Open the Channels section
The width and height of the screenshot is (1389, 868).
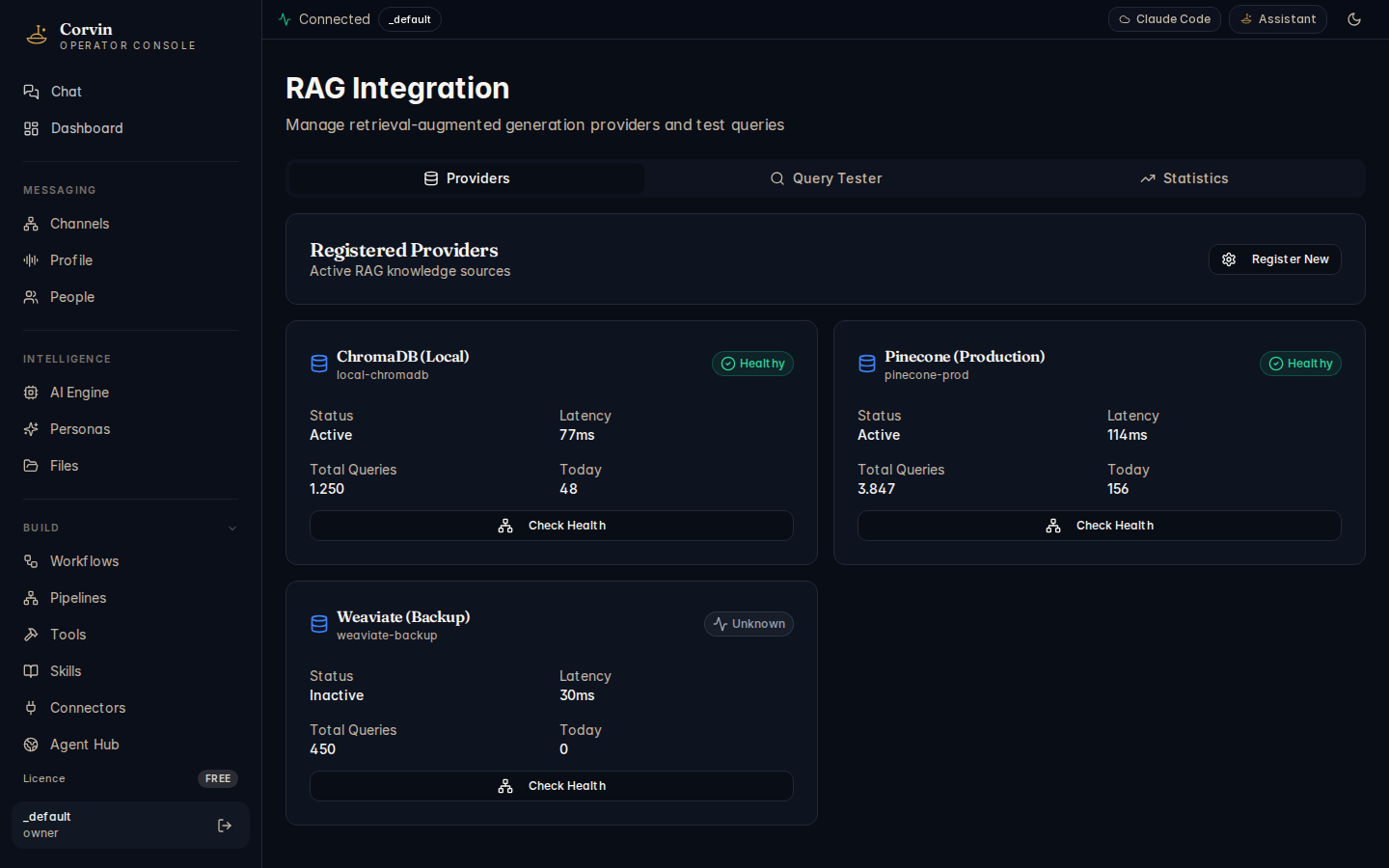click(130, 224)
